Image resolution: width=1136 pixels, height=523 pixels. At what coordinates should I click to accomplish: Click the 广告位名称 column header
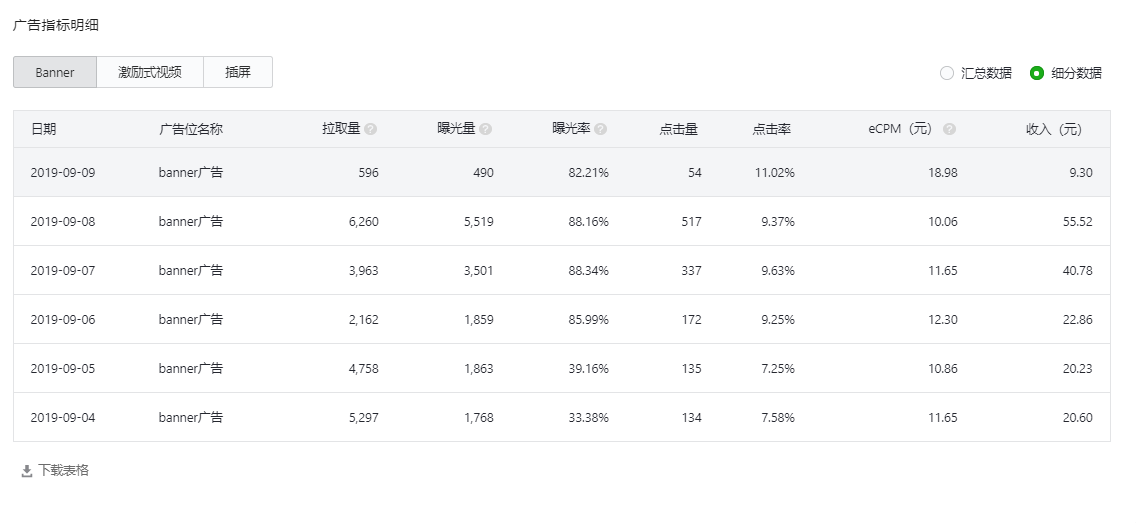click(191, 130)
